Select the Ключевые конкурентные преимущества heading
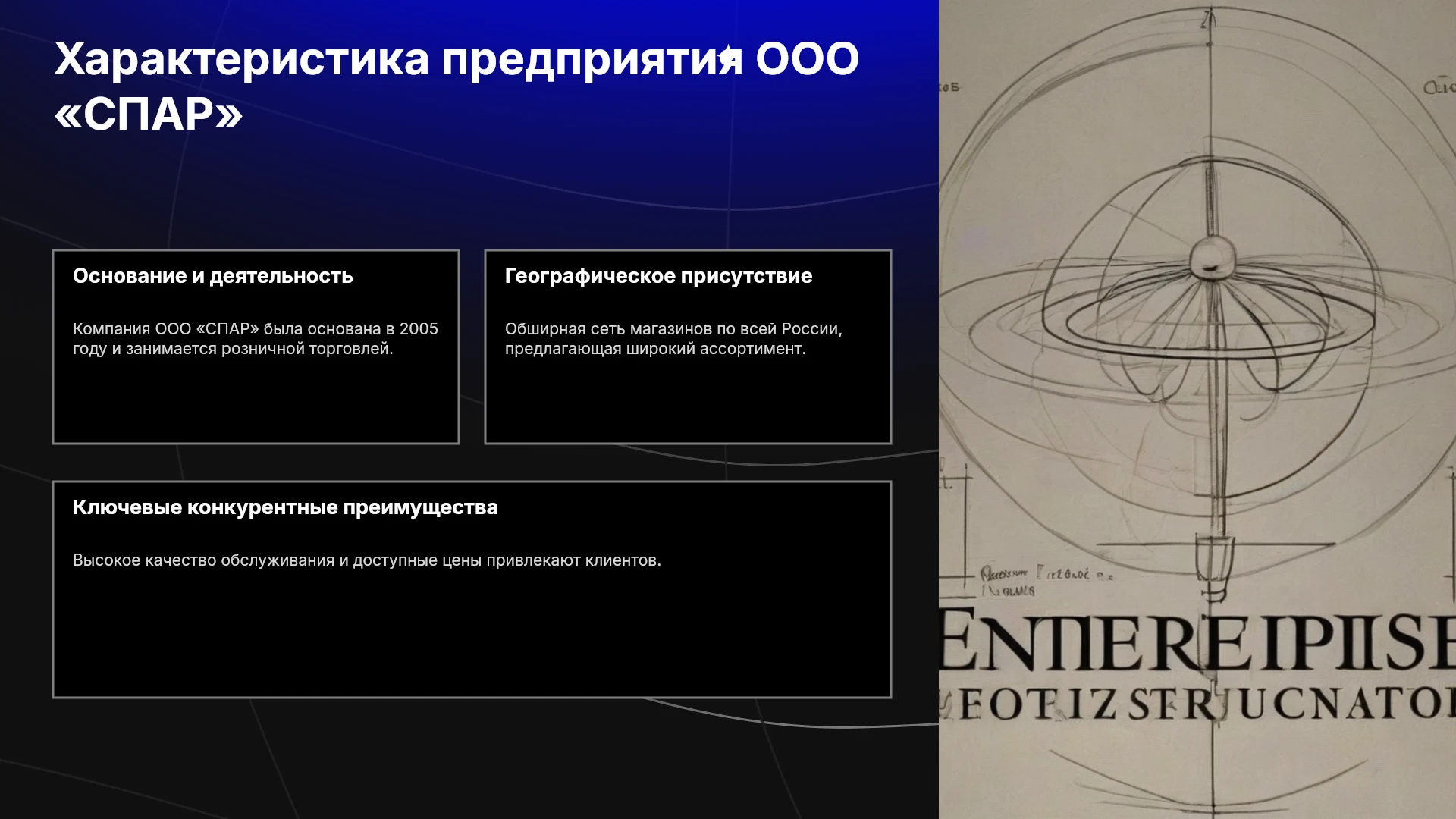Image resolution: width=1456 pixels, height=819 pixels. coord(285,507)
